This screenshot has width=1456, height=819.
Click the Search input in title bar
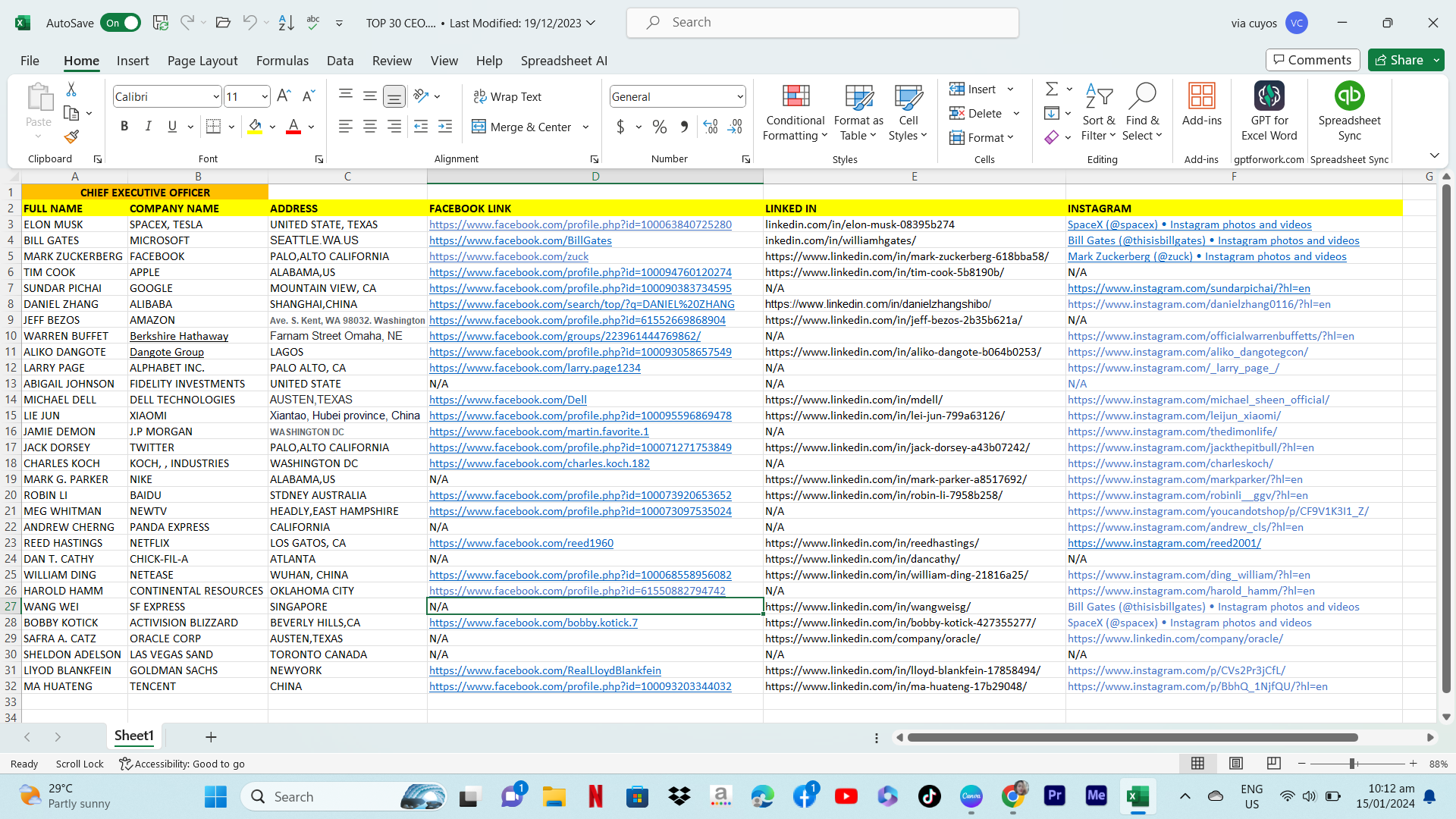click(823, 23)
